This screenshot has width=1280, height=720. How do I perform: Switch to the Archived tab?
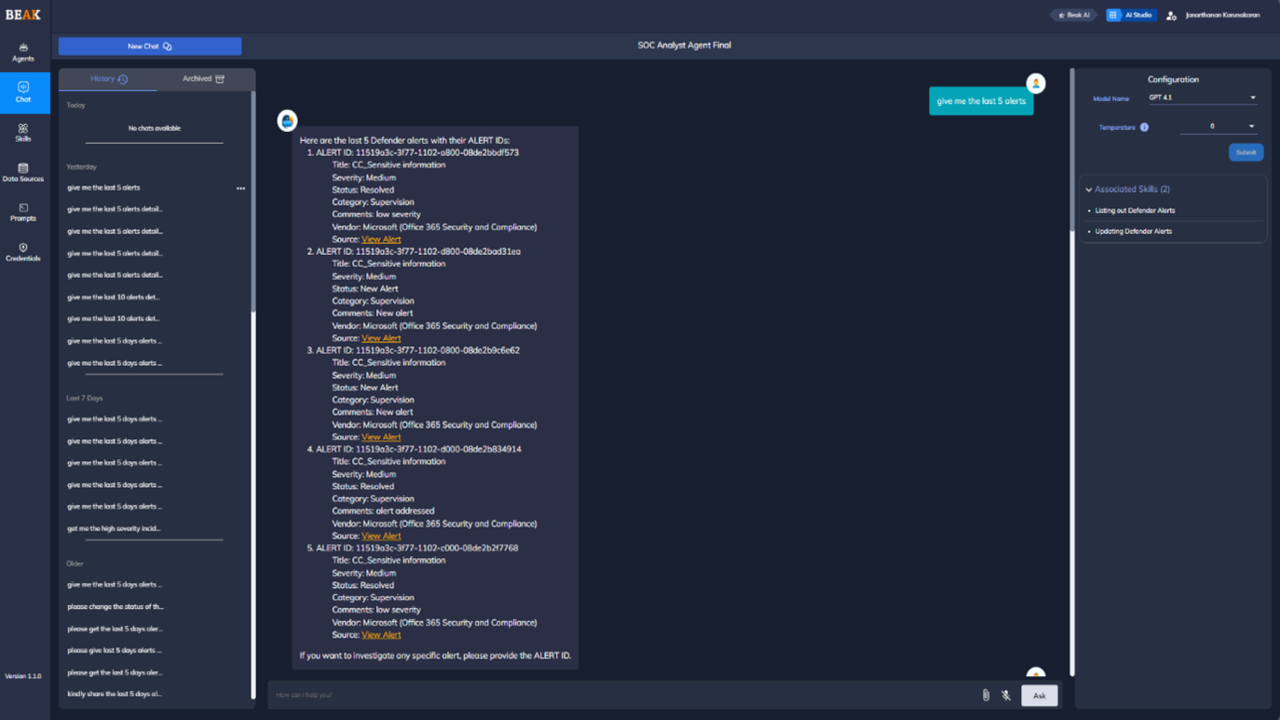click(x=203, y=79)
